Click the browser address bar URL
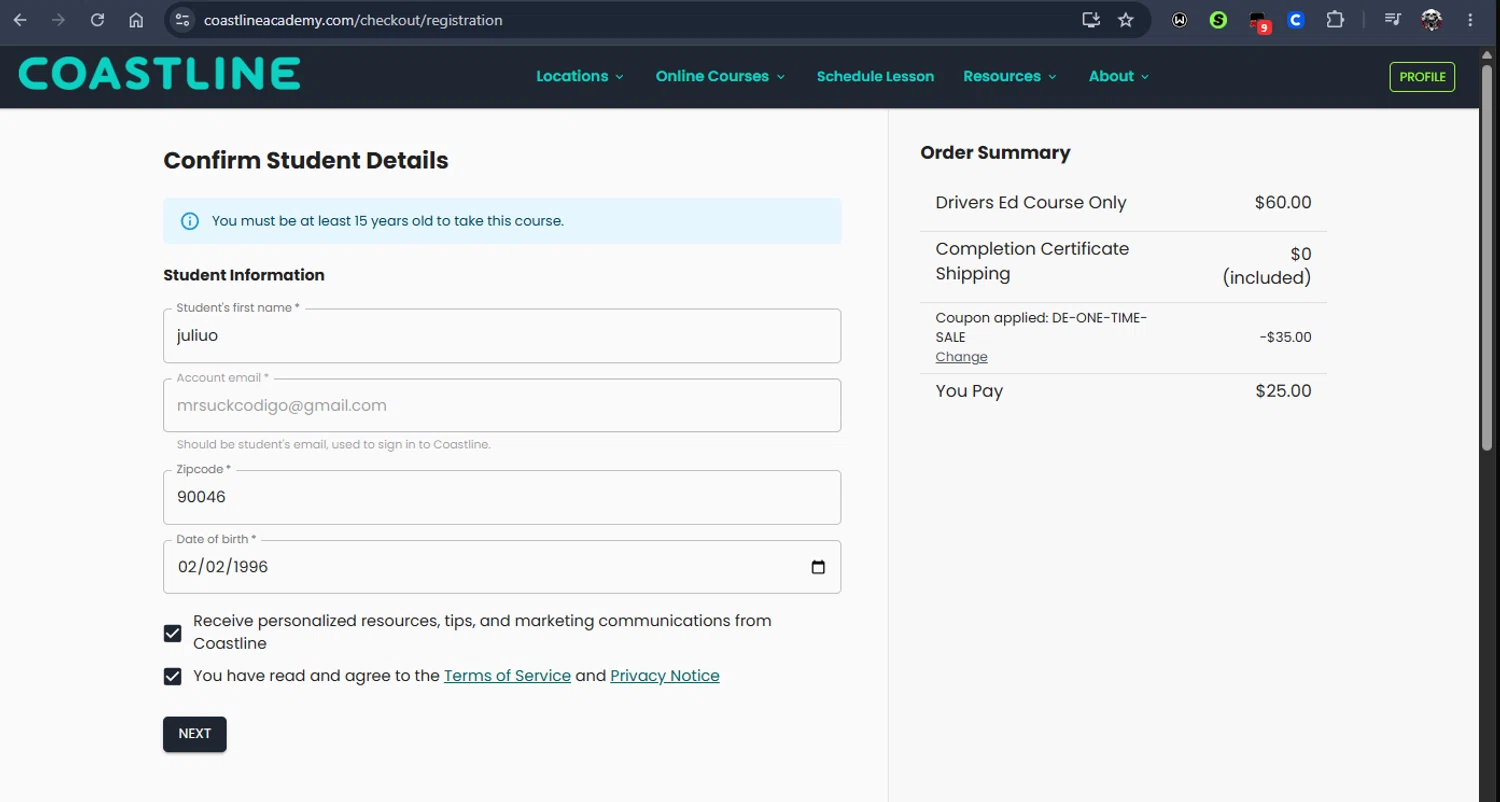Screen dimensions: 1500x802 353,20
